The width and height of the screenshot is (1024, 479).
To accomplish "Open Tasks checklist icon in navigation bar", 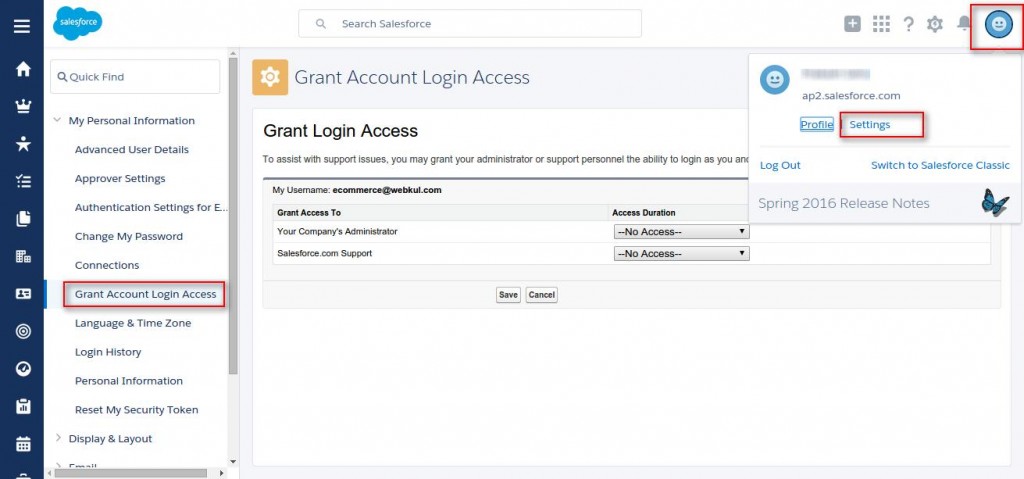I will [x=23, y=182].
